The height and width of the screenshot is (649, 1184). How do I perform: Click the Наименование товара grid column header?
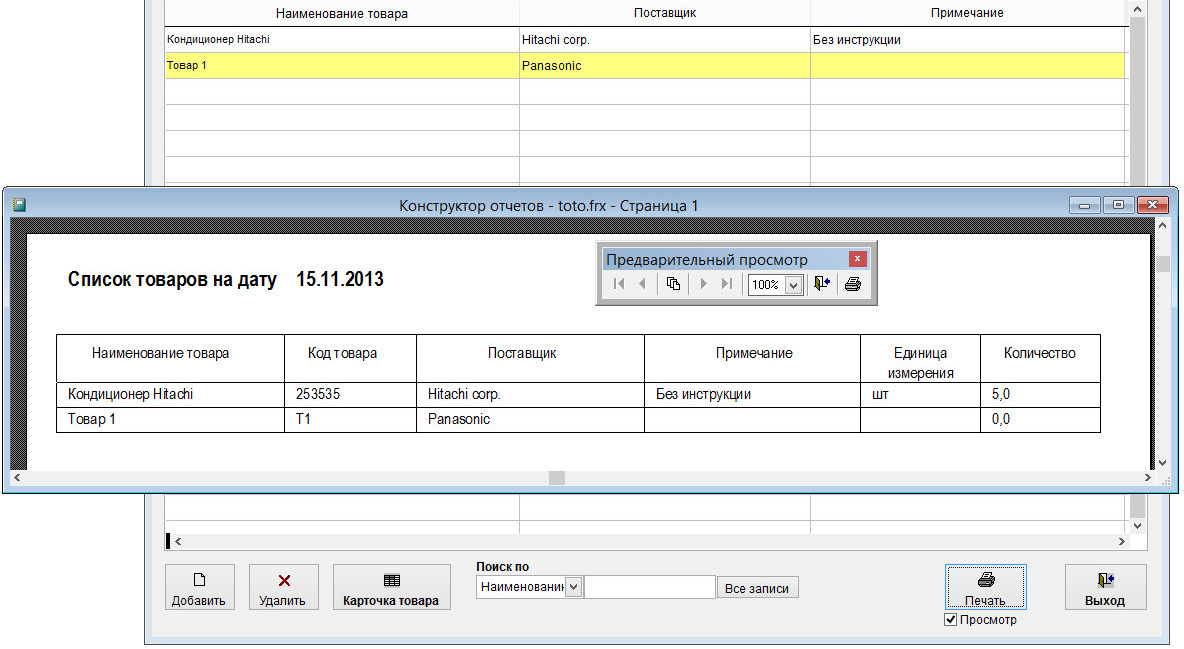[342, 13]
